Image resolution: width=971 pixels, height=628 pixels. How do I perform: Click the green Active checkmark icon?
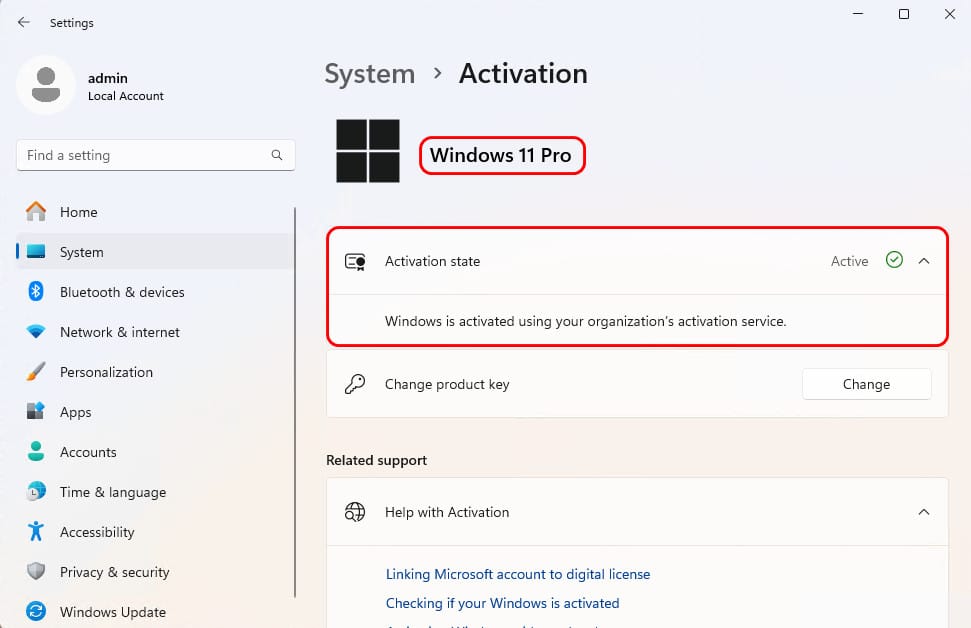894,260
